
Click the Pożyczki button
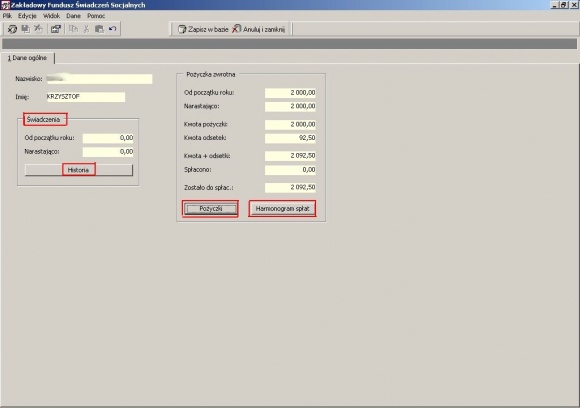(x=210, y=209)
